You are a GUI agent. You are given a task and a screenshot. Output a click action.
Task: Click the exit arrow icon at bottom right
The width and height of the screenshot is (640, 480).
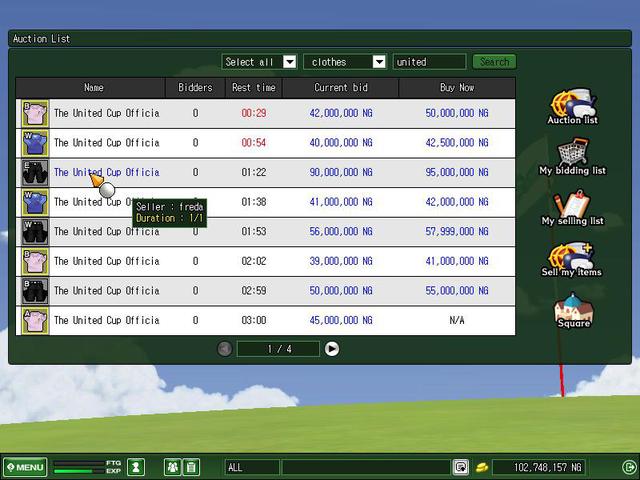coord(628,467)
